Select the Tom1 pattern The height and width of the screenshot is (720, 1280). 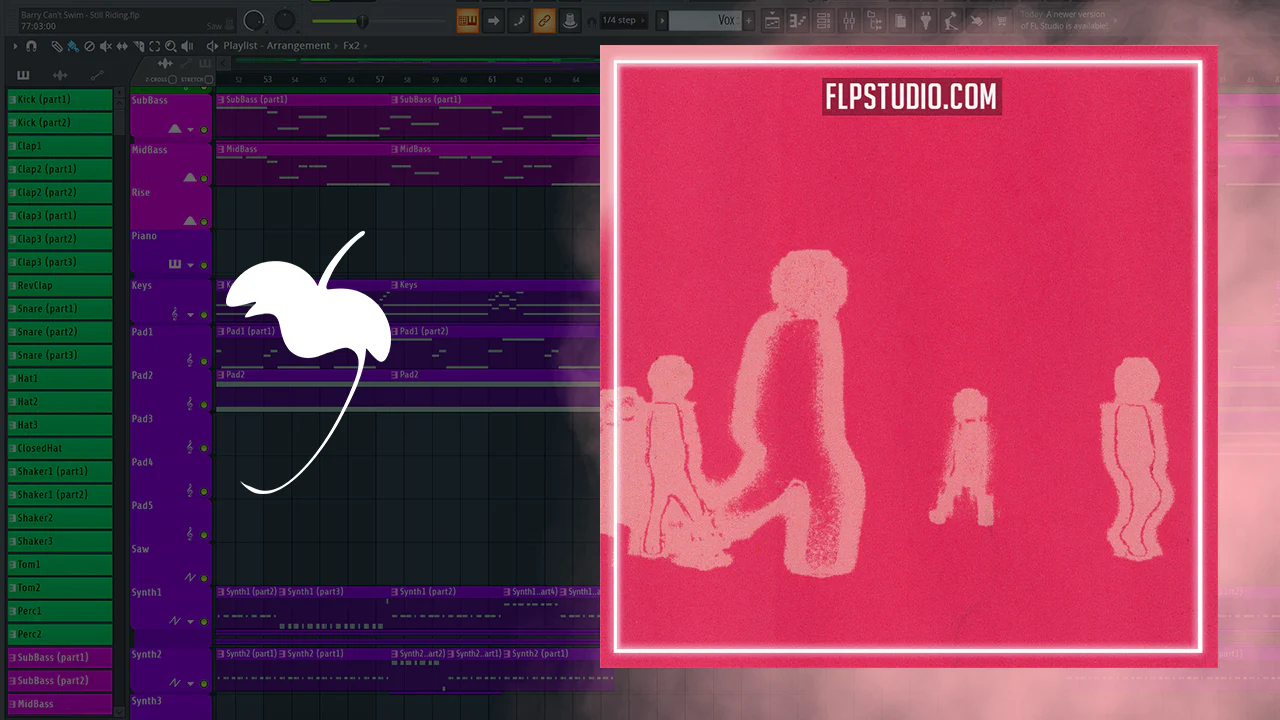tap(60, 564)
